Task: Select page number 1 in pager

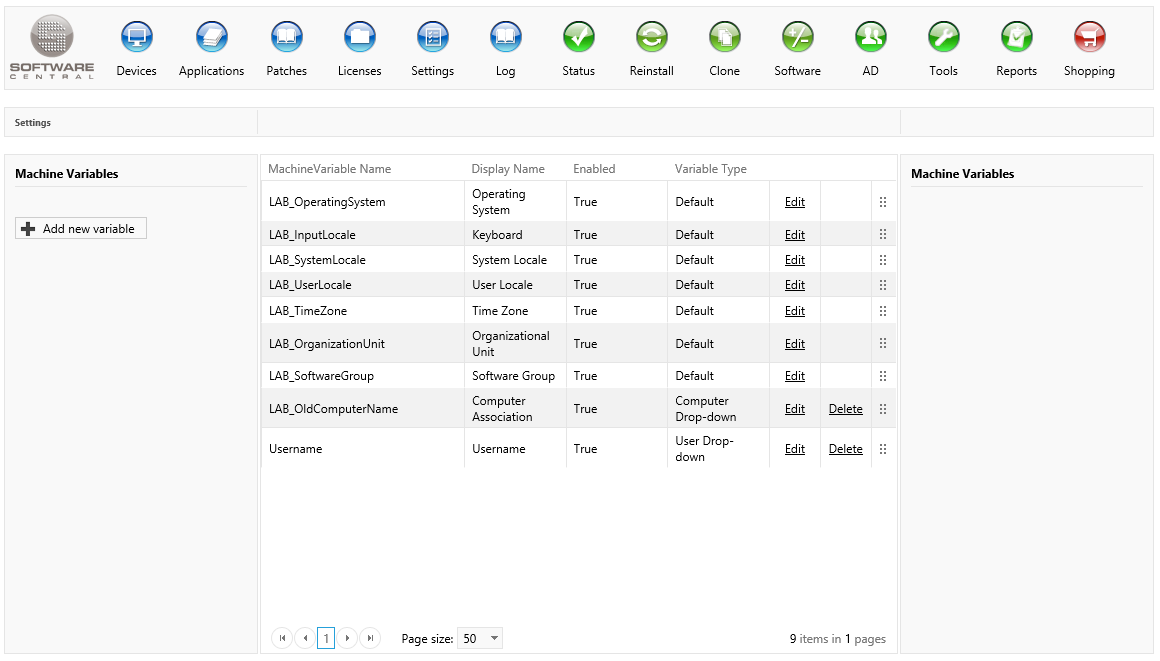Action: (x=326, y=638)
